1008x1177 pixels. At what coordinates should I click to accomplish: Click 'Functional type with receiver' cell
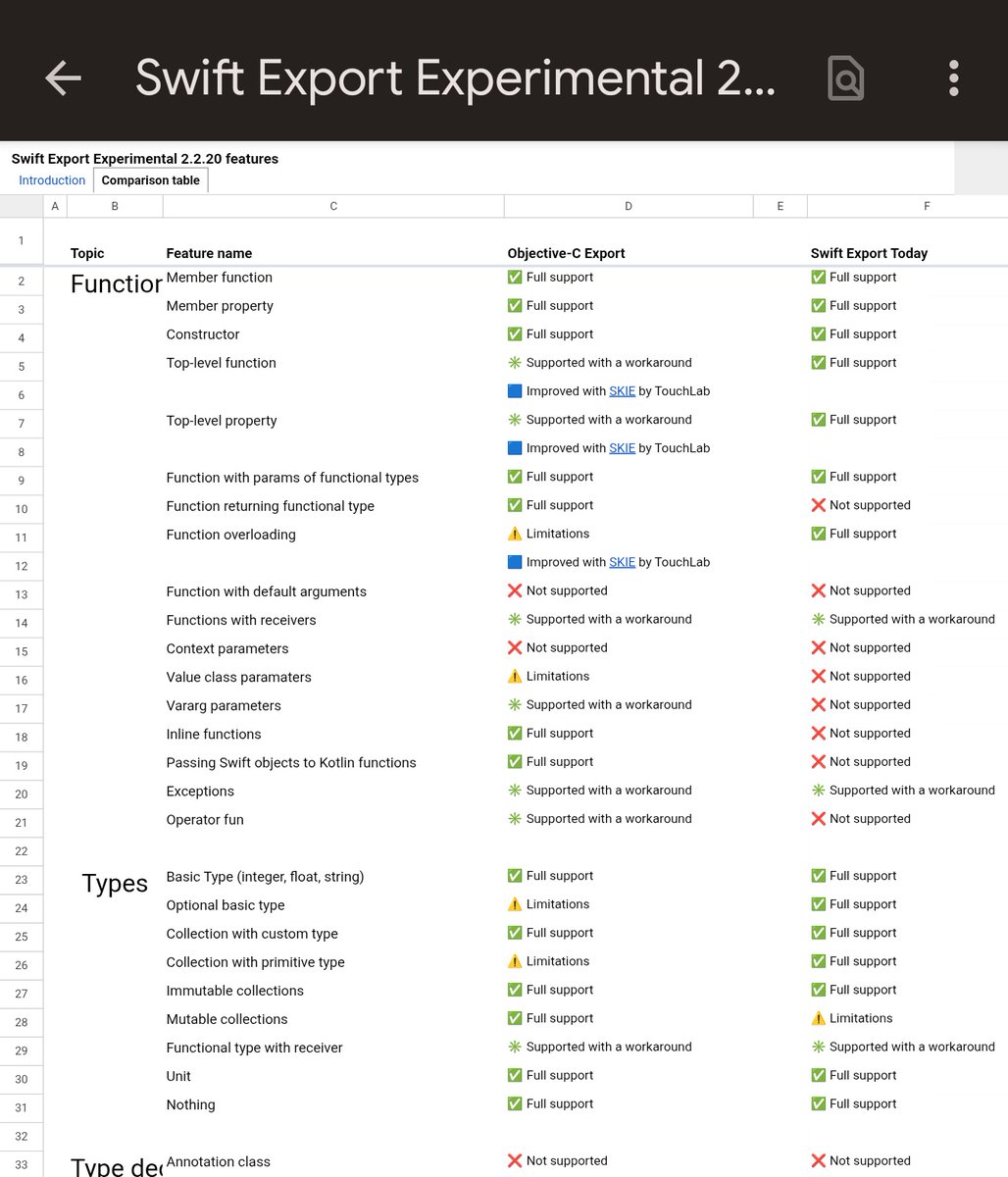tap(255, 1048)
